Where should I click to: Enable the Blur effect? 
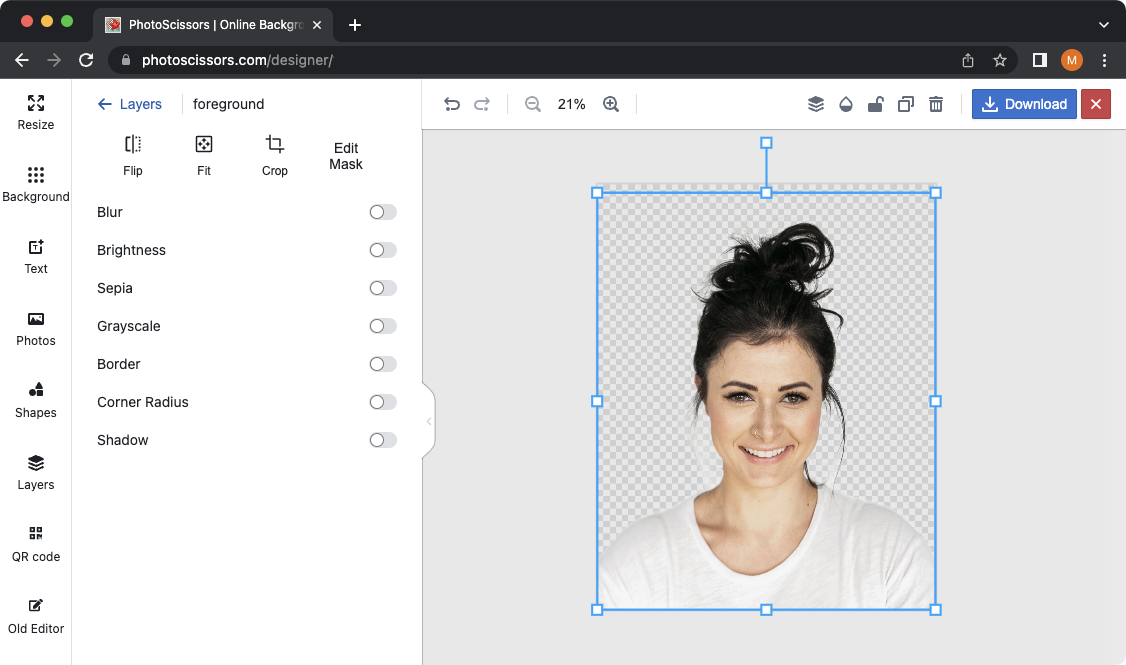tap(381, 212)
